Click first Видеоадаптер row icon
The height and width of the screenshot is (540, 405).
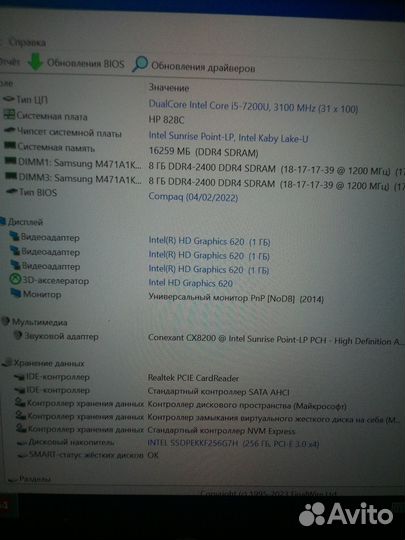click(x=14, y=236)
